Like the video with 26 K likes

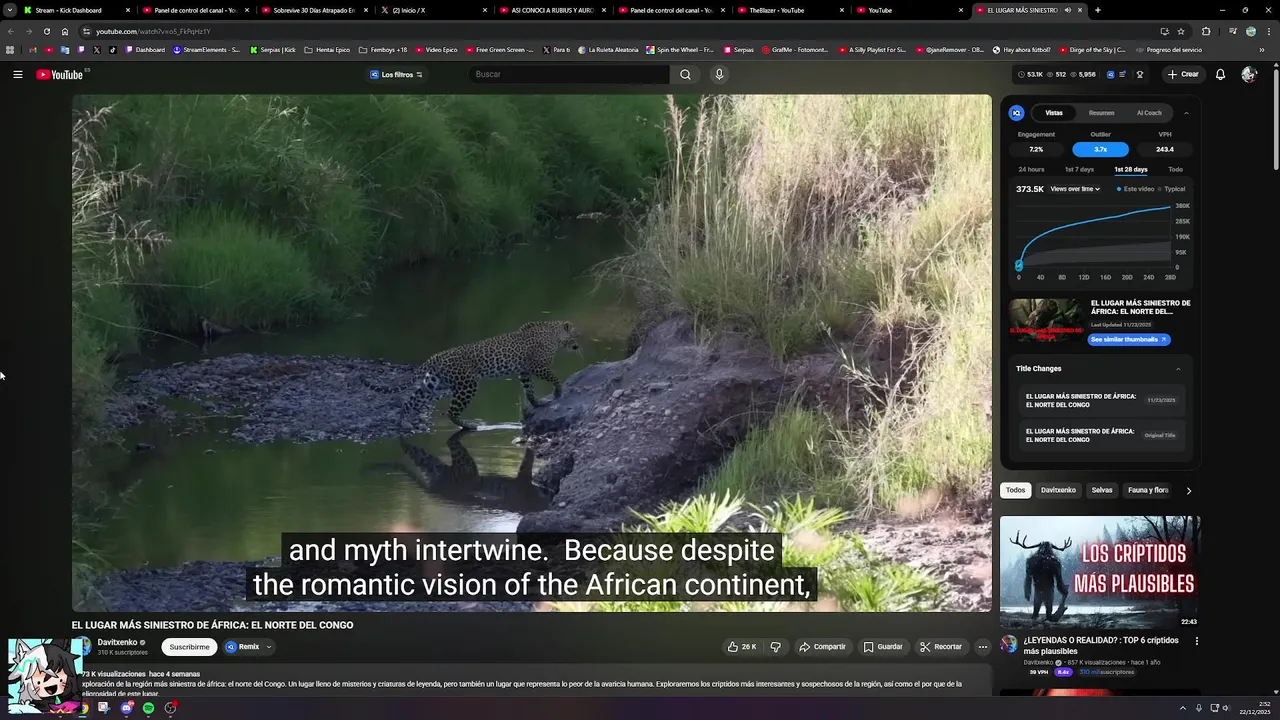742,647
